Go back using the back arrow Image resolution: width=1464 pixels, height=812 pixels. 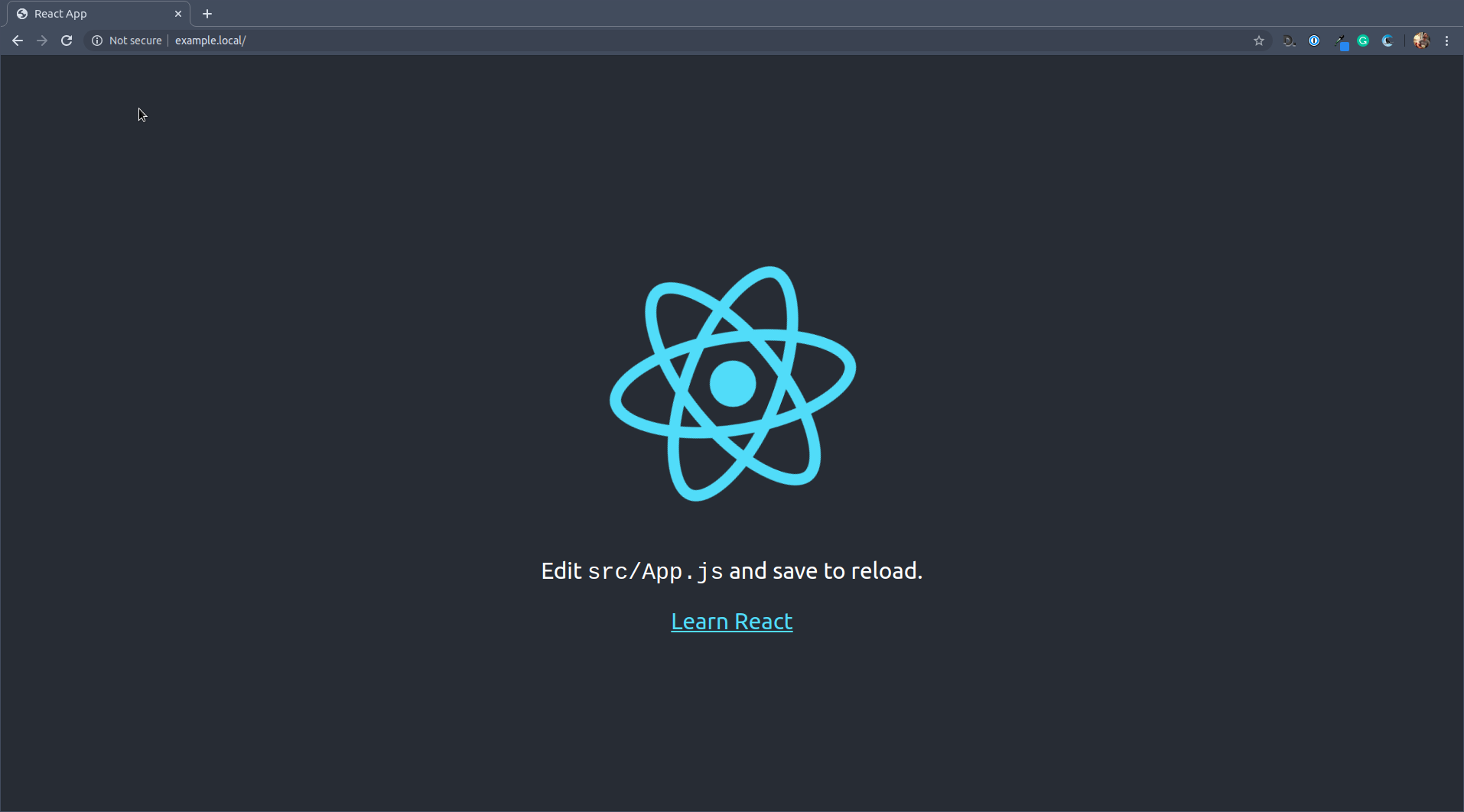pos(18,41)
